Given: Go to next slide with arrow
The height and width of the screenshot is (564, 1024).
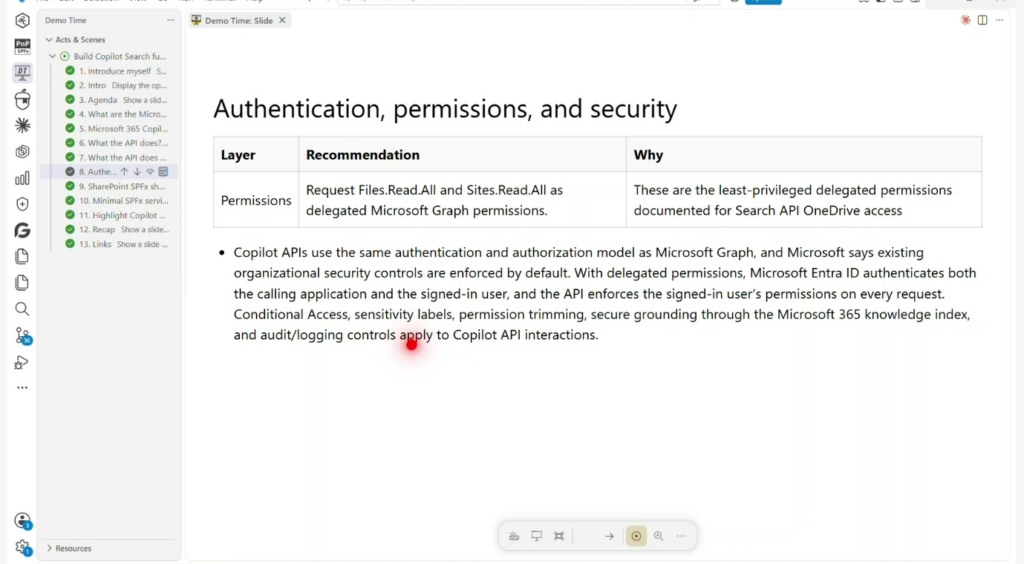Looking at the screenshot, I should (609, 536).
